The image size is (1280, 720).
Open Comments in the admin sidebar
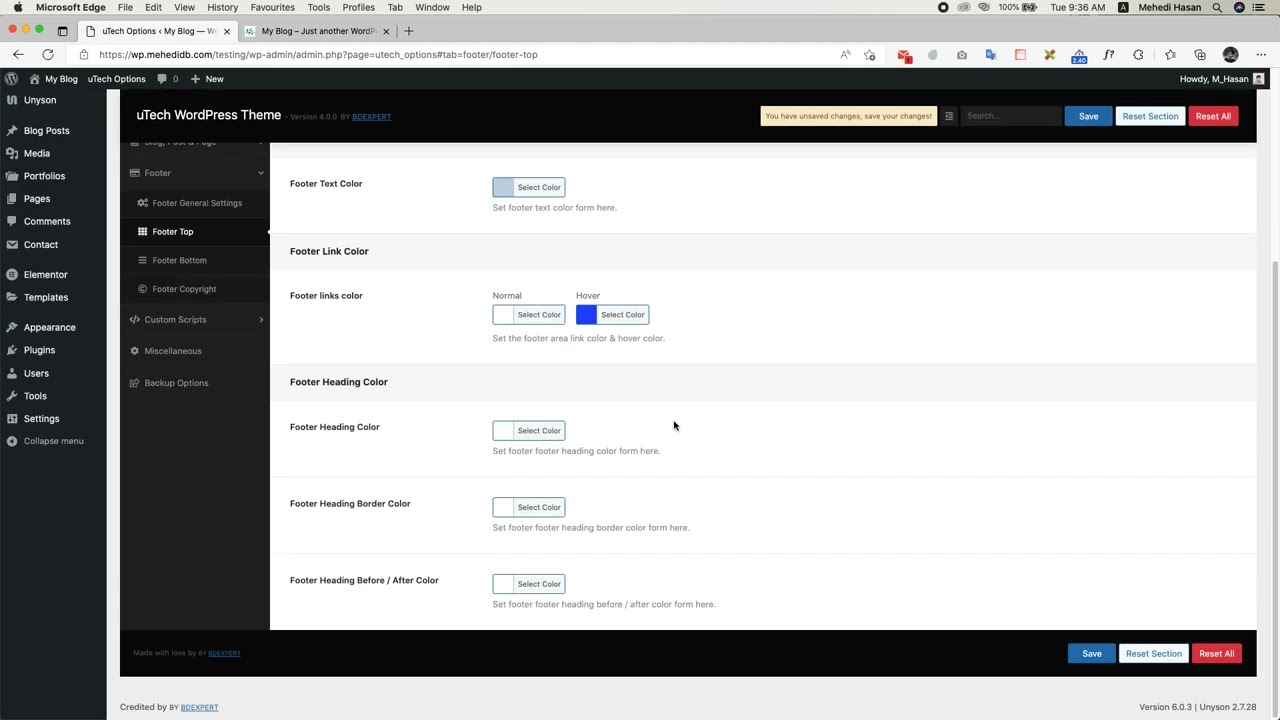pyautogui.click(x=47, y=221)
